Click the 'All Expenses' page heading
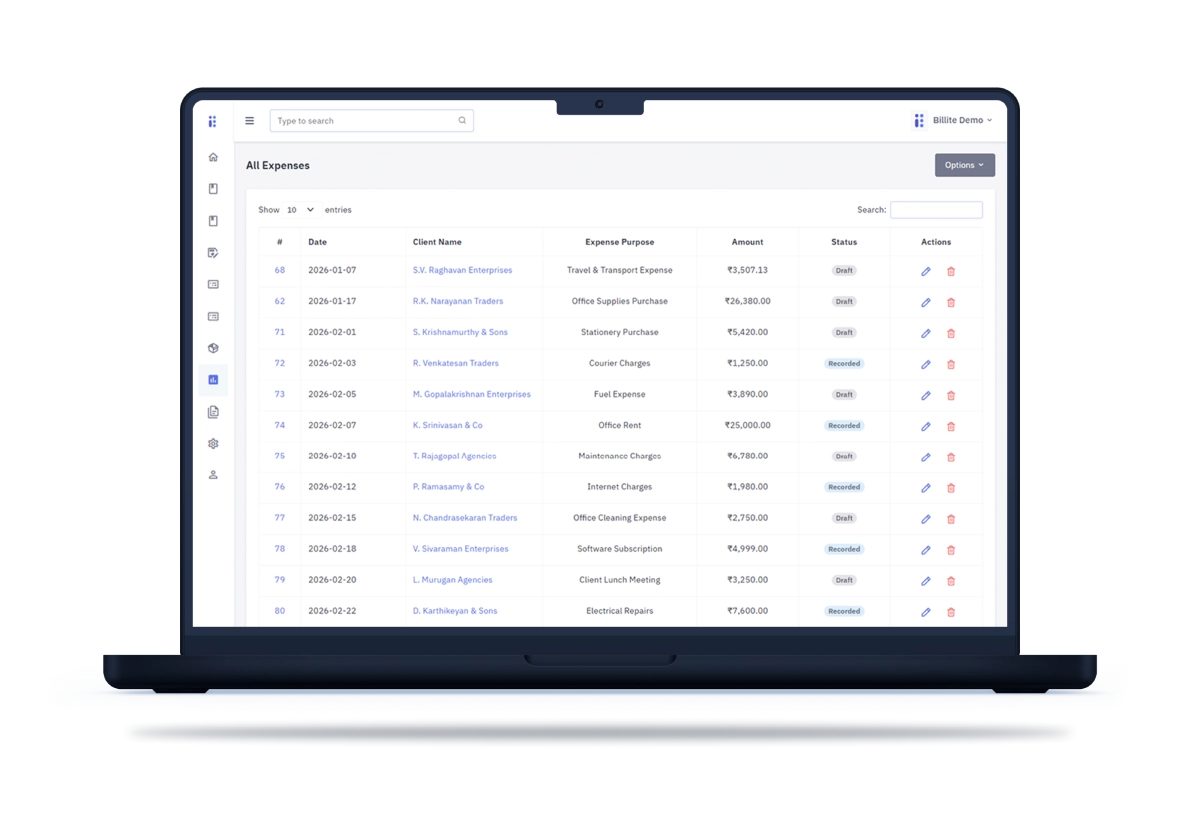Image resolution: width=1200 pixels, height=814 pixels. click(278, 166)
